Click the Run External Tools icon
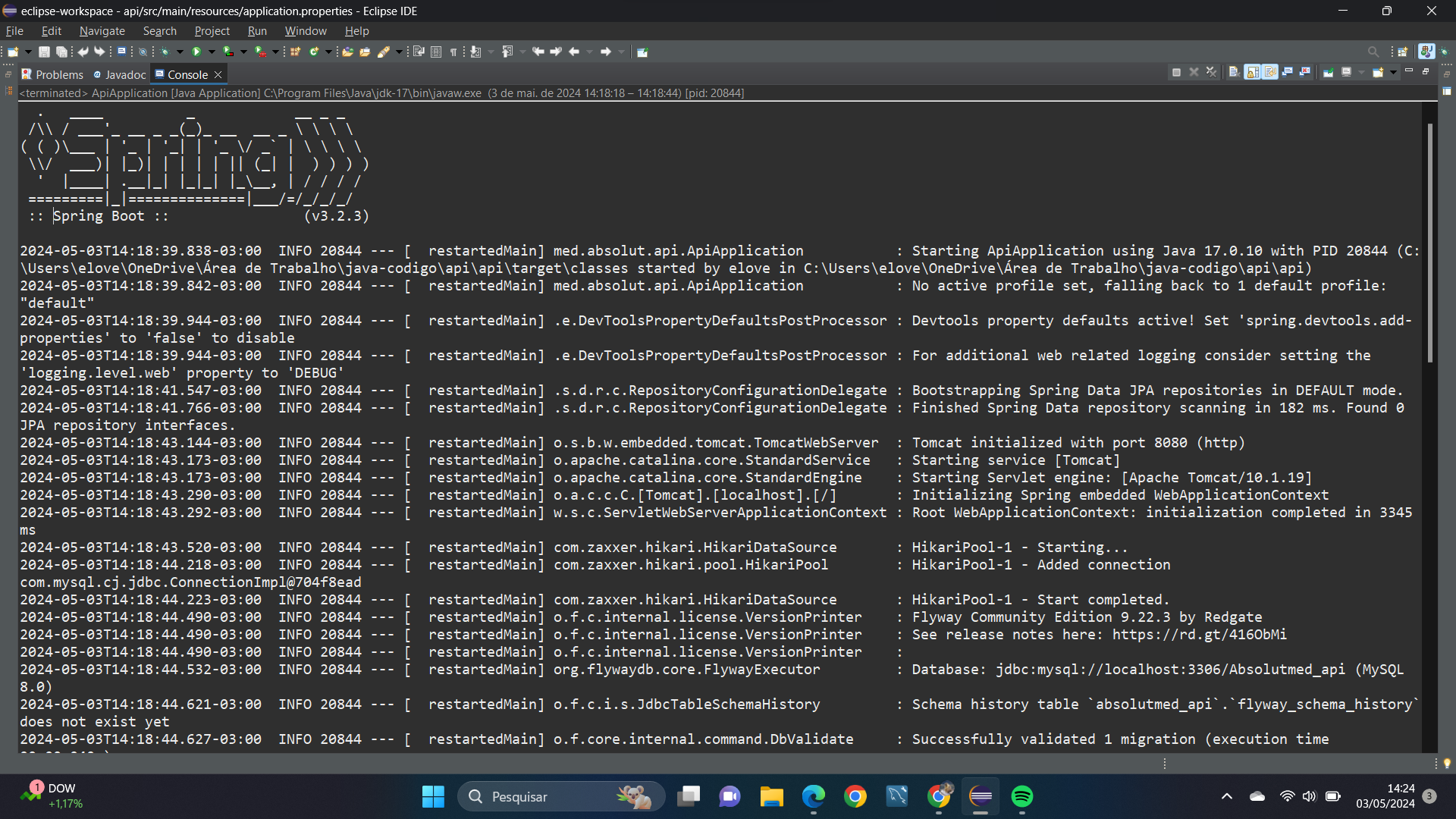 [x=260, y=52]
